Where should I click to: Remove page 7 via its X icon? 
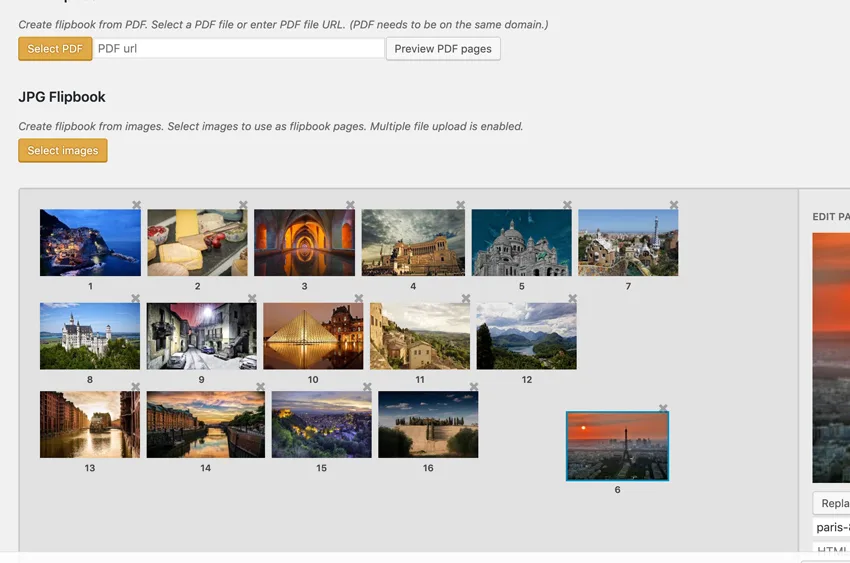click(674, 205)
